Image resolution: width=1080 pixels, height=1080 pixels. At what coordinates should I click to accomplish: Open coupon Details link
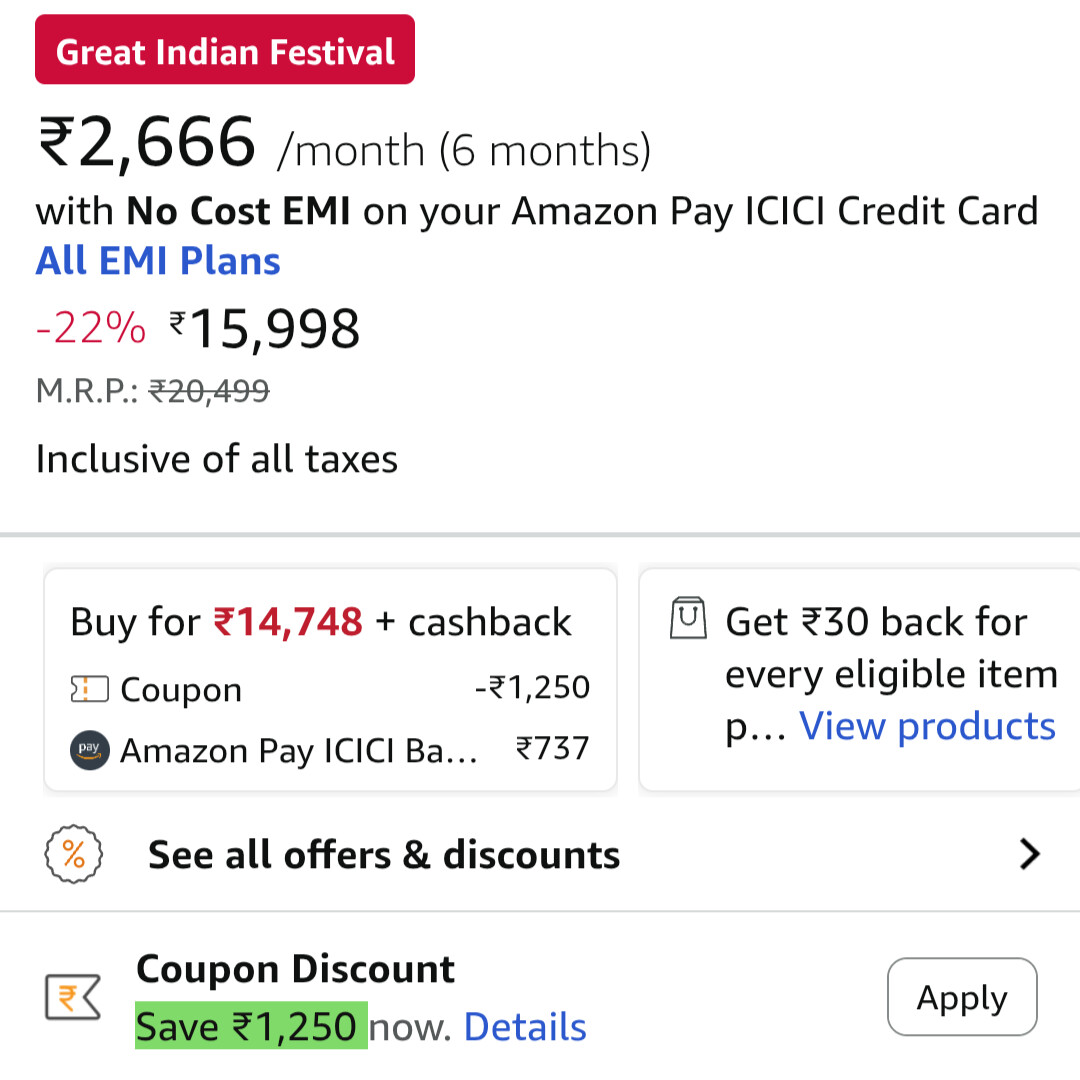[x=525, y=1027]
